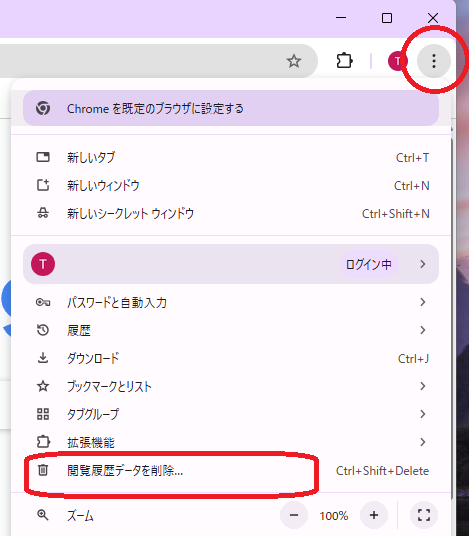Click the history clock icon
Image resolution: width=469 pixels, height=536 pixels.
(43, 330)
